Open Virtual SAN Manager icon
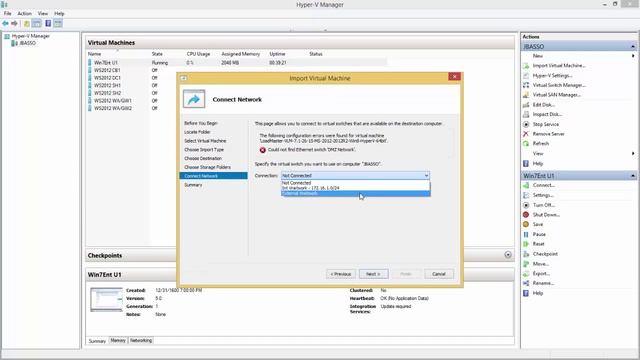 tap(526, 95)
